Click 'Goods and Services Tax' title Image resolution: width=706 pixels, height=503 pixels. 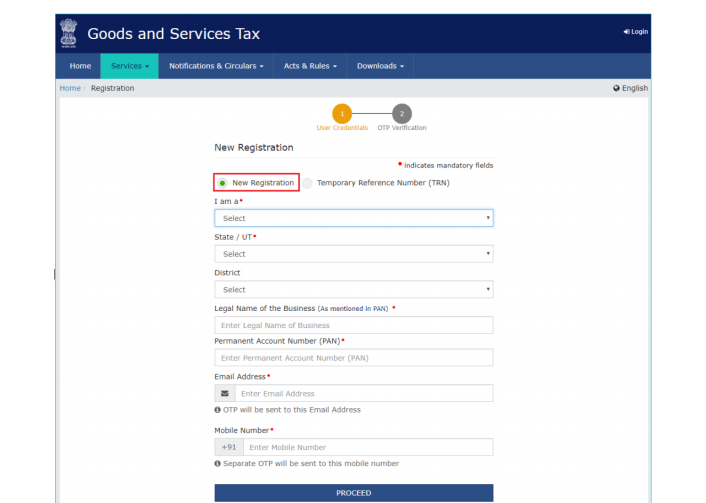[x=173, y=34]
